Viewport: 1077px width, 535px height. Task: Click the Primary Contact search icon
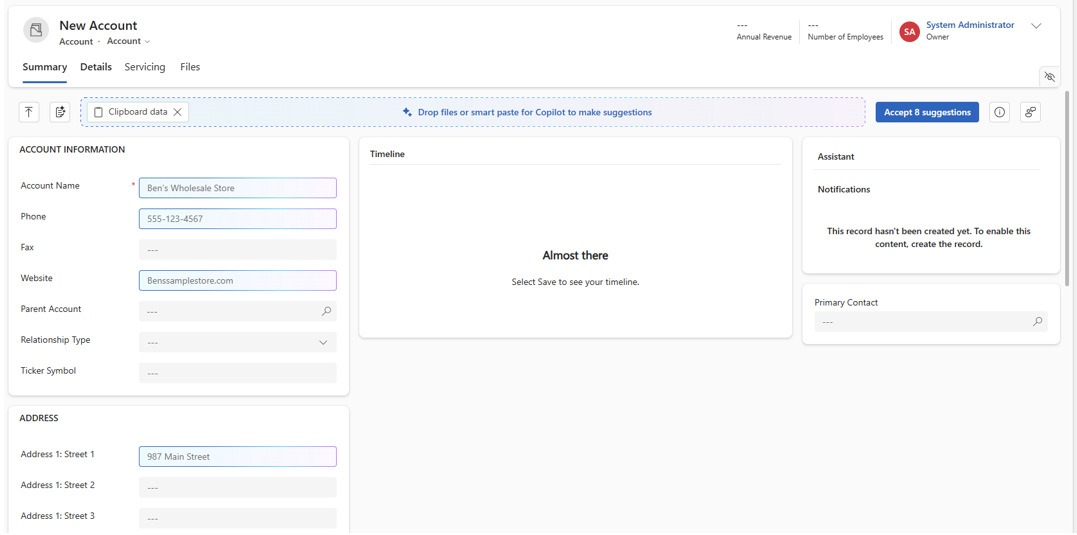click(x=1037, y=321)
